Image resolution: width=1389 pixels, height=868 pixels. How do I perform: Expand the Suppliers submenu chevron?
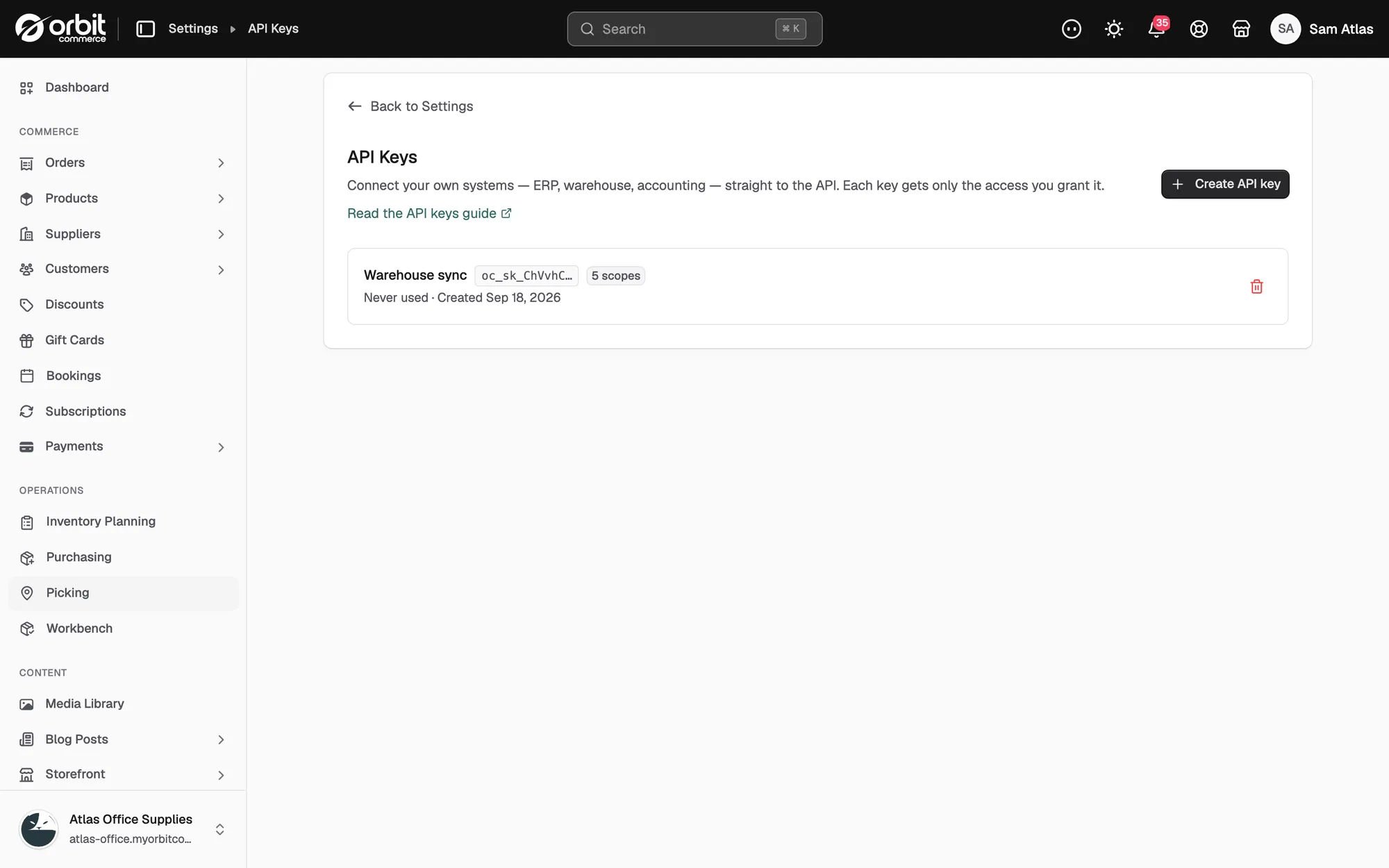pyautogui.click(x=221, y=235)
